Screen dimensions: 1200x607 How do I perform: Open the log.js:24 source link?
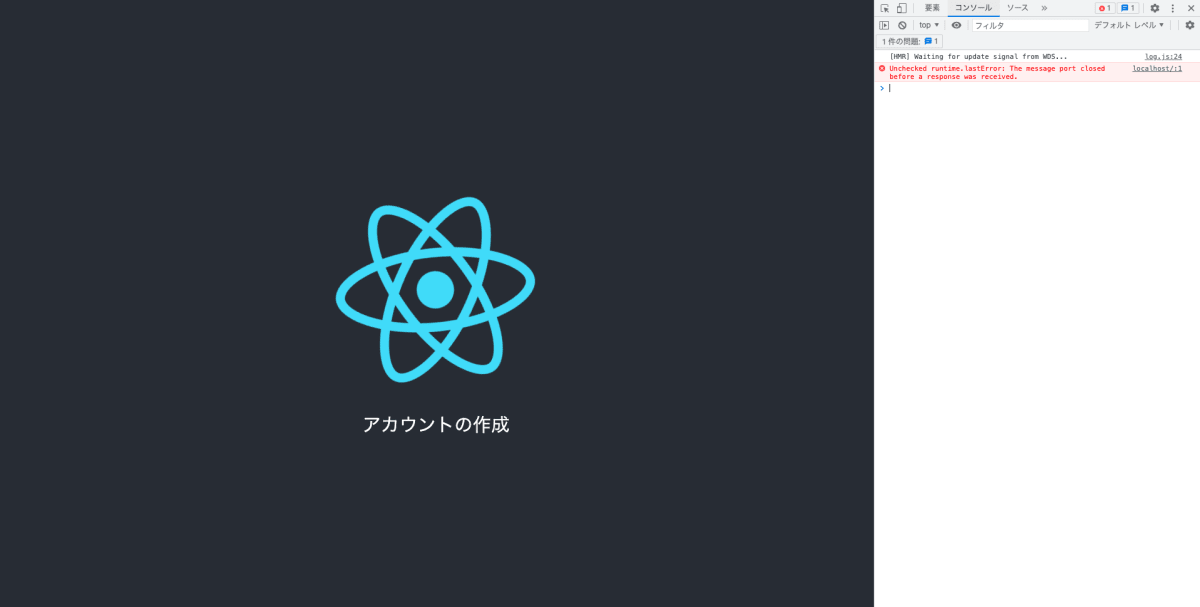pyautogui.click(x=1163, y=57)
